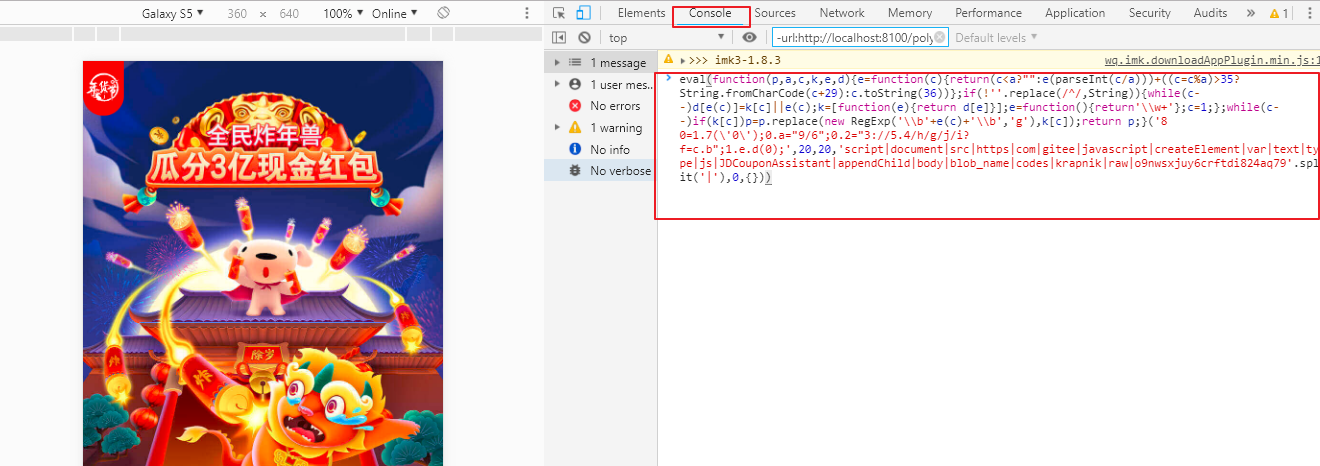Image resolution: width=1320 pixels, height=466 pixels.
Task: Click the rotate screen icon in the device toolbar
Action: [x=444, y=13]
